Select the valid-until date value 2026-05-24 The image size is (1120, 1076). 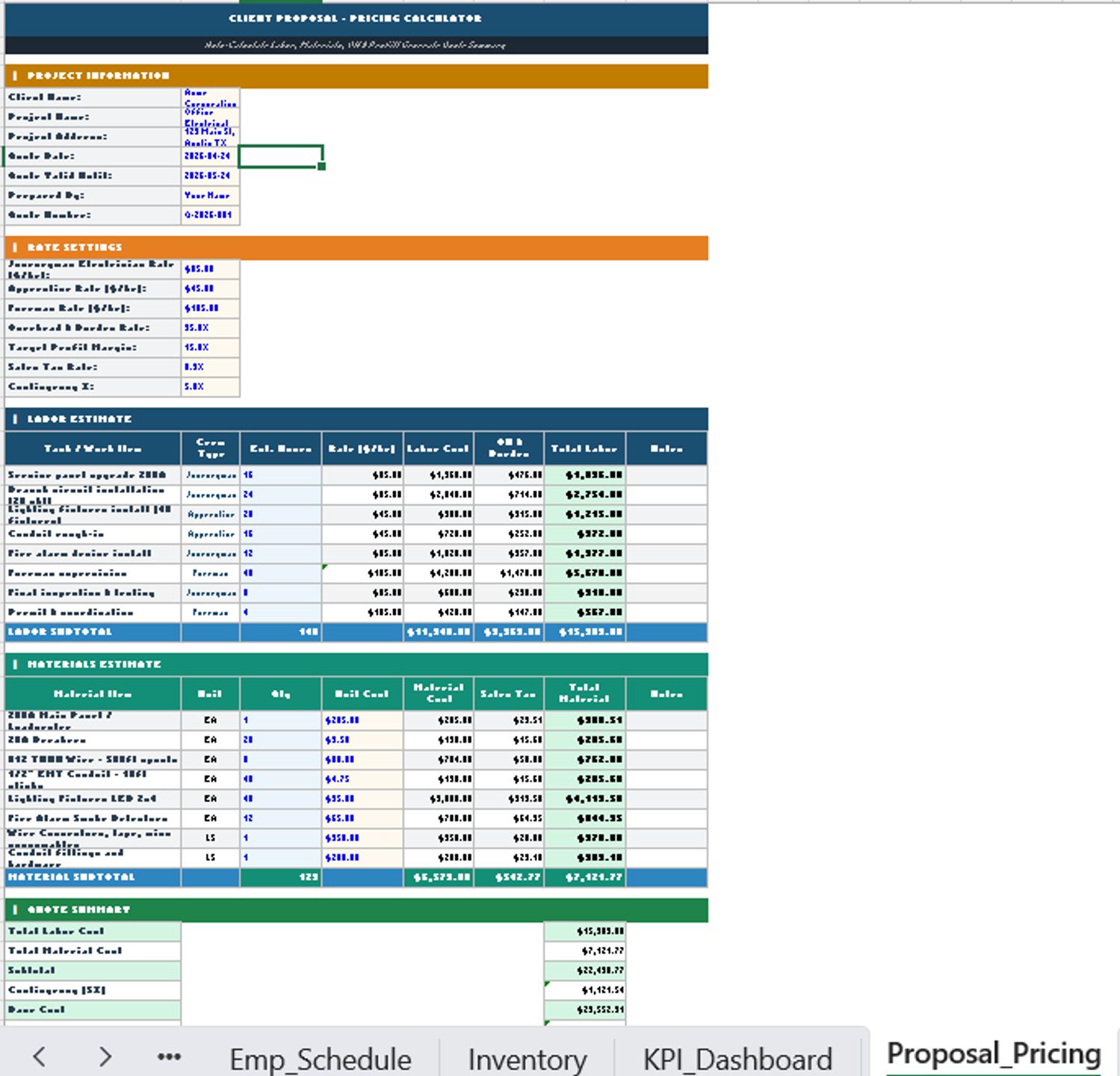tap(210, 176)
